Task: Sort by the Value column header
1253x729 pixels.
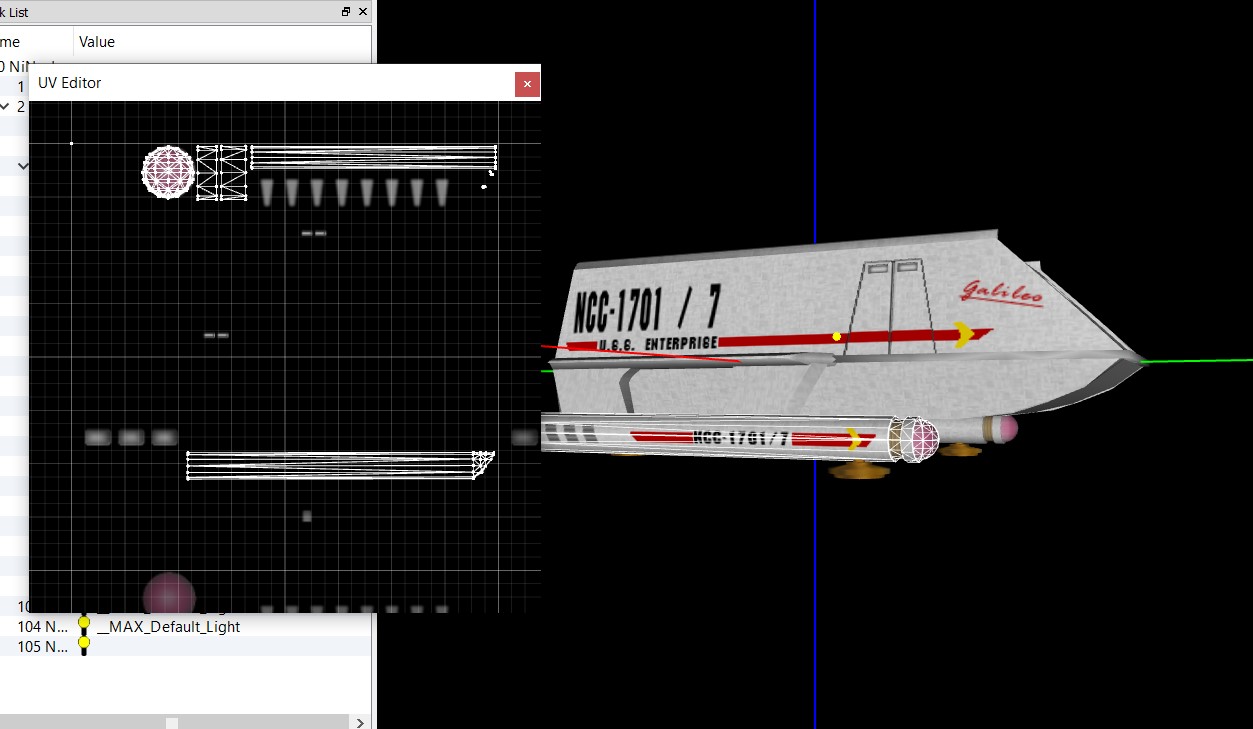Action: pyautogui.click(x=97, y=42)
